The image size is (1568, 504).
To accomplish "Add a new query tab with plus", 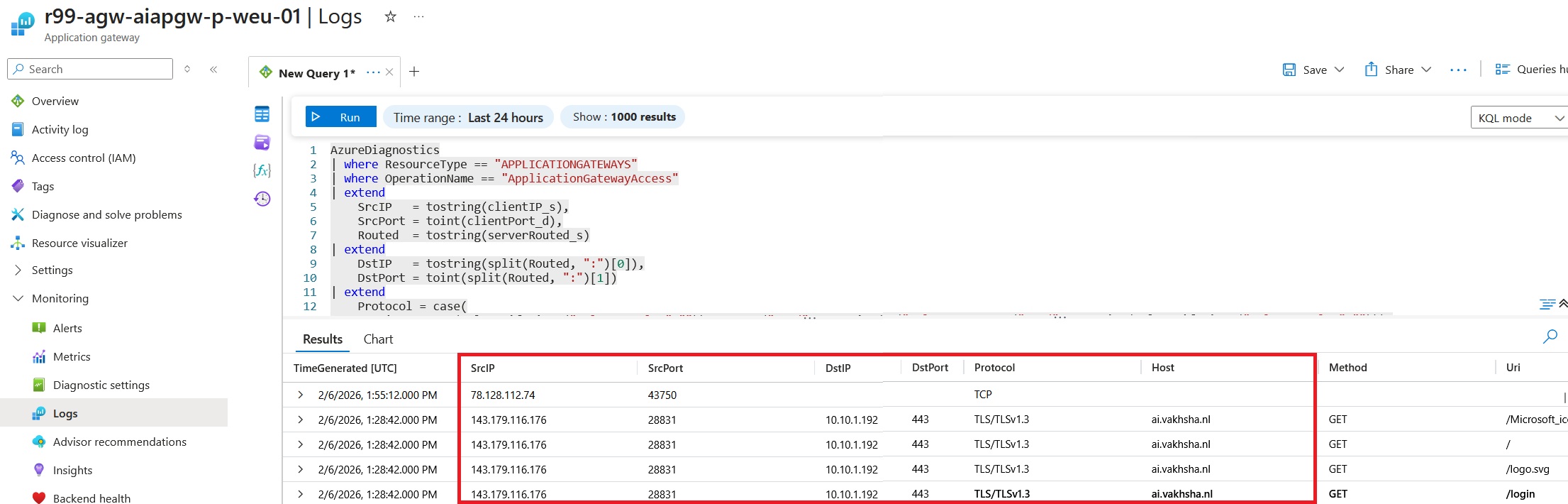I will 414,72.
